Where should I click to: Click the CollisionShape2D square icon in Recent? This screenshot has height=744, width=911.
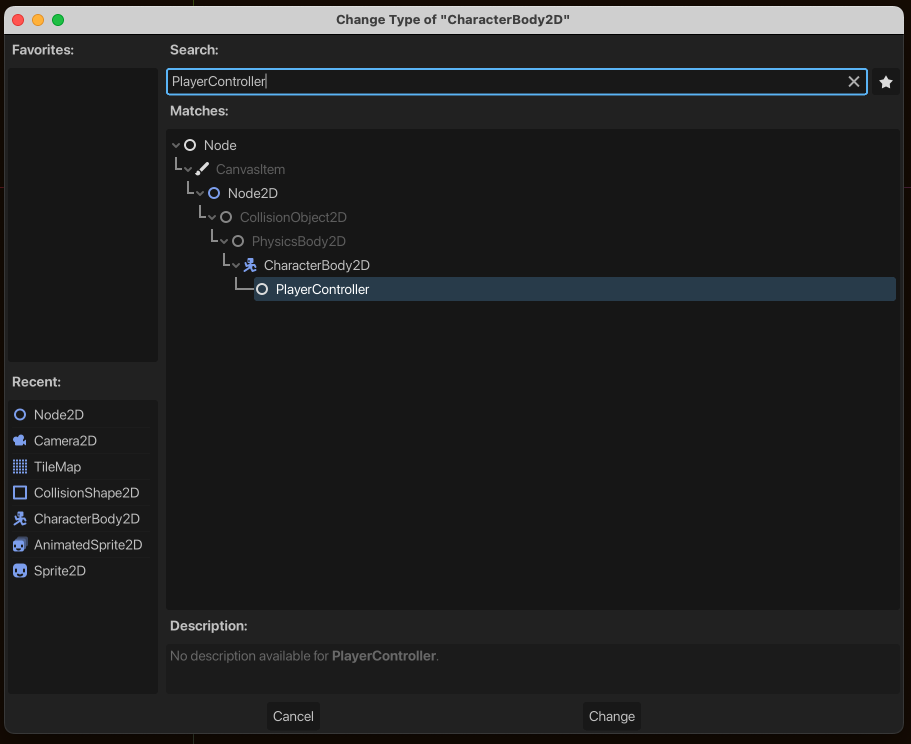pos(20,493)
